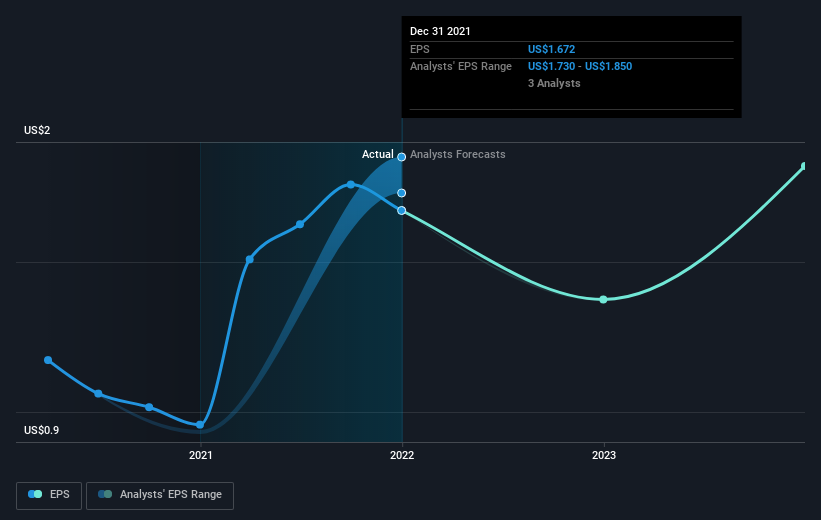Click the leftmost EPS data point
Viewport: 821px width, 520px height.
[x=48, y=360]
